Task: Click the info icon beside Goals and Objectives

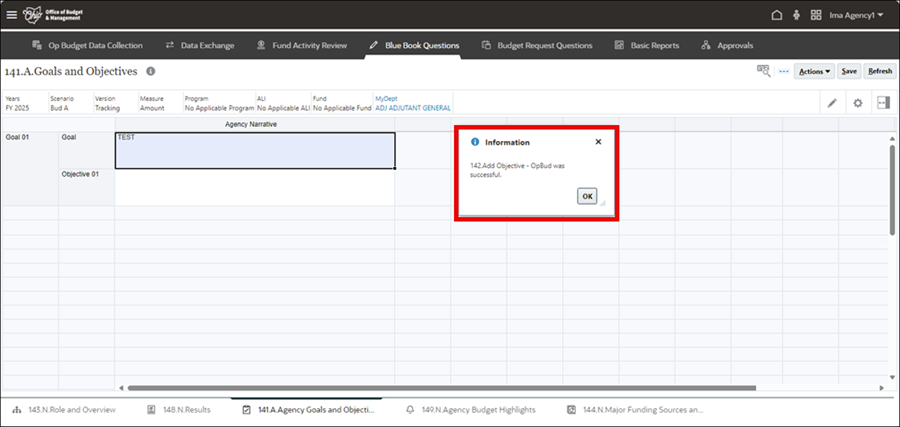Action: tap(151, 72)
